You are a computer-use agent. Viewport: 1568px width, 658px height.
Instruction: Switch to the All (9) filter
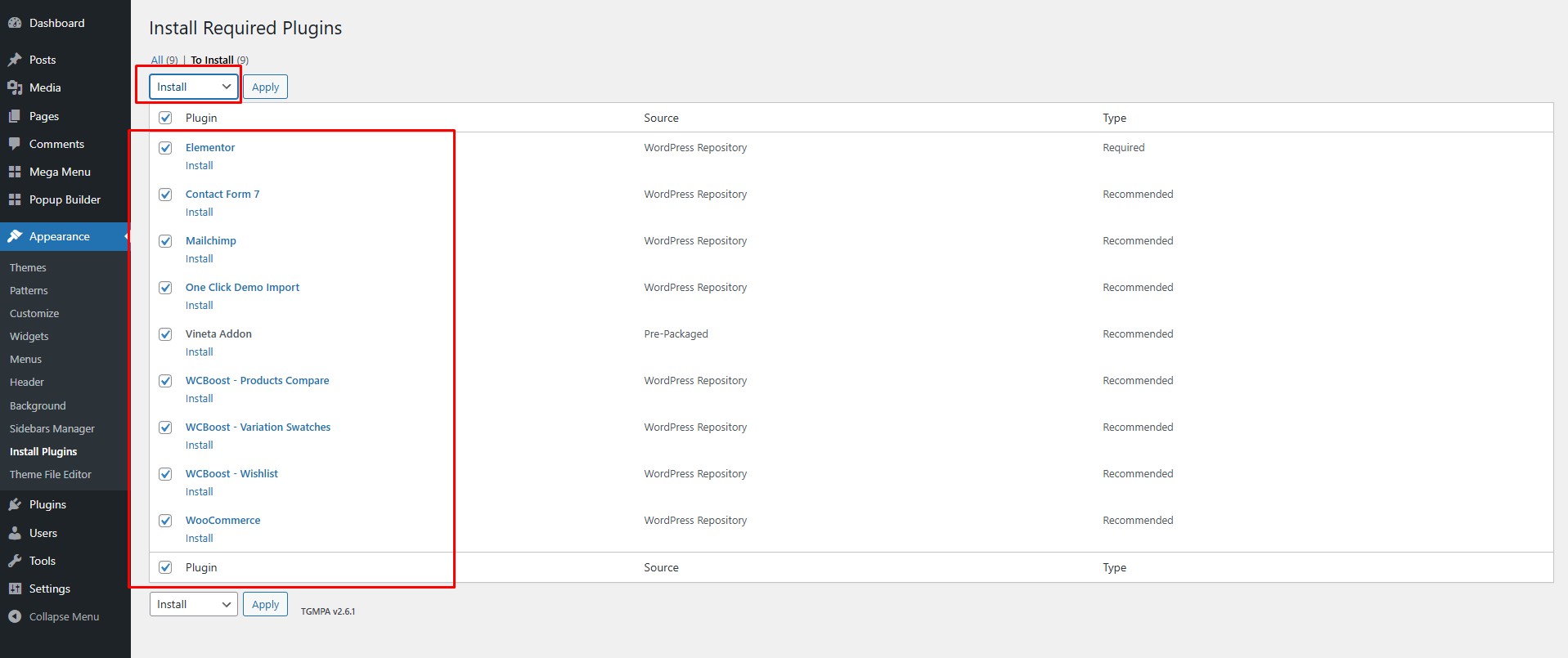pyautogui.click(x=164, y=60)
